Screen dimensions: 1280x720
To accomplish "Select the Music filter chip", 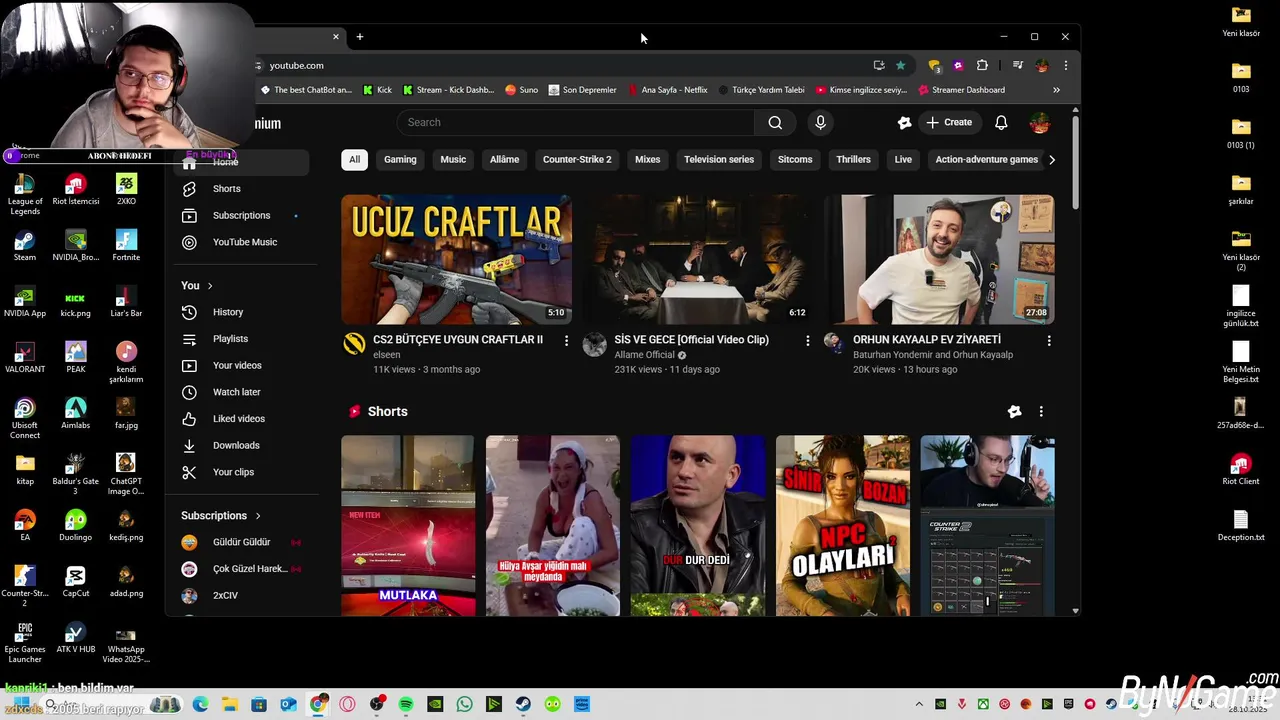I will point(453,159).
